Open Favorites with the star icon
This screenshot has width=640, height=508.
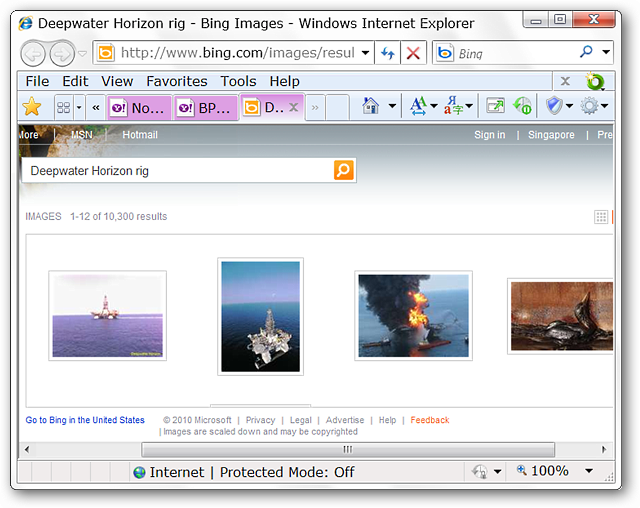point(32,107)
